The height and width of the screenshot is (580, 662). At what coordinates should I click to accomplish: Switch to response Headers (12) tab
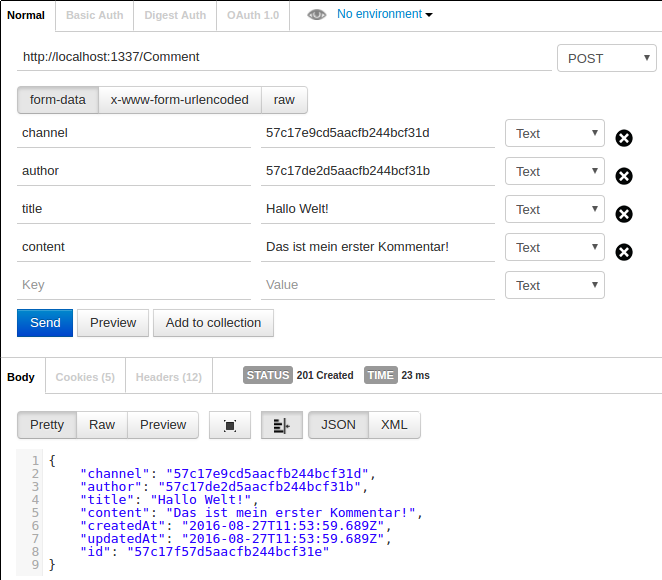(x=169, y=377)
